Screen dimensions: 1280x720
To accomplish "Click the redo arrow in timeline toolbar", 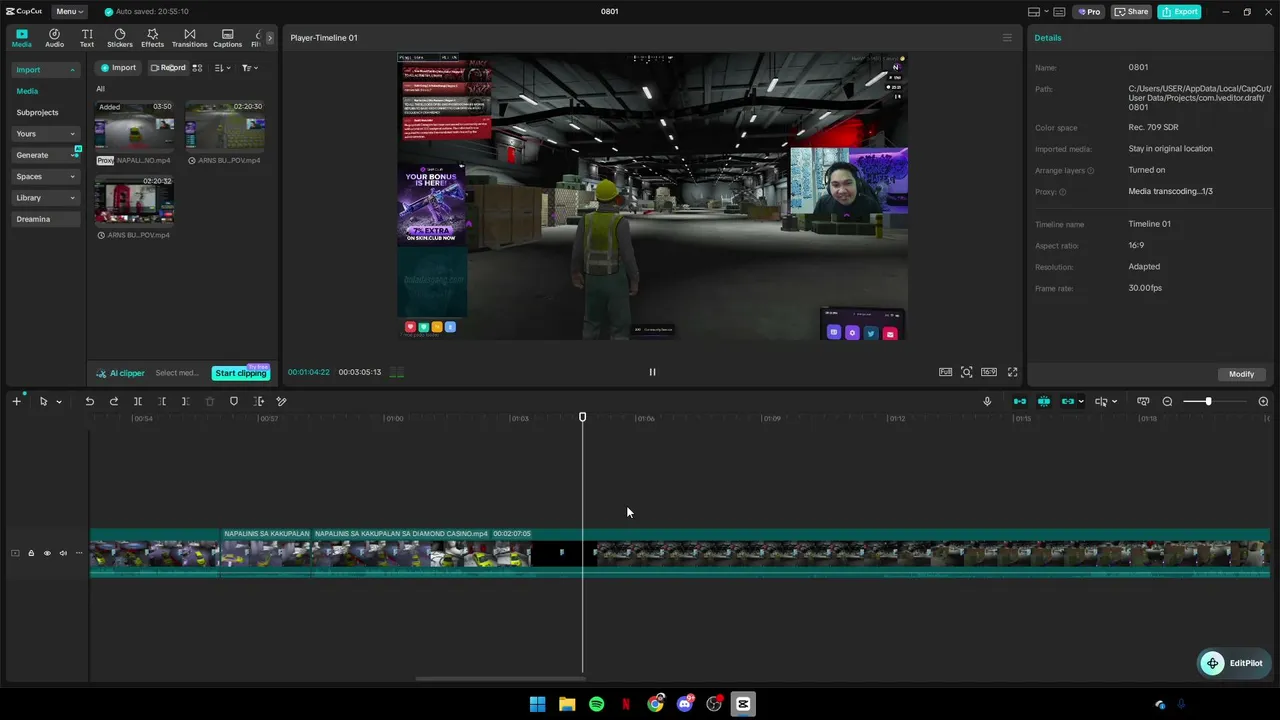I will 113,401.
